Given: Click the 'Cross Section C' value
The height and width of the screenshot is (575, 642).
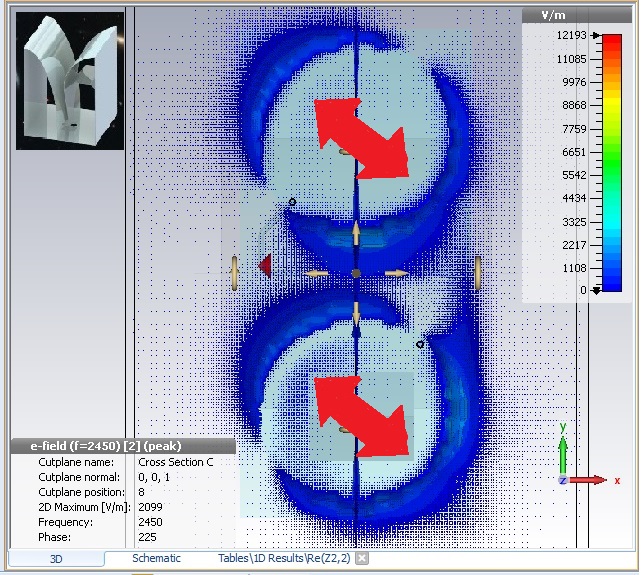Looking at the screenshot, I should pos(176,462).
